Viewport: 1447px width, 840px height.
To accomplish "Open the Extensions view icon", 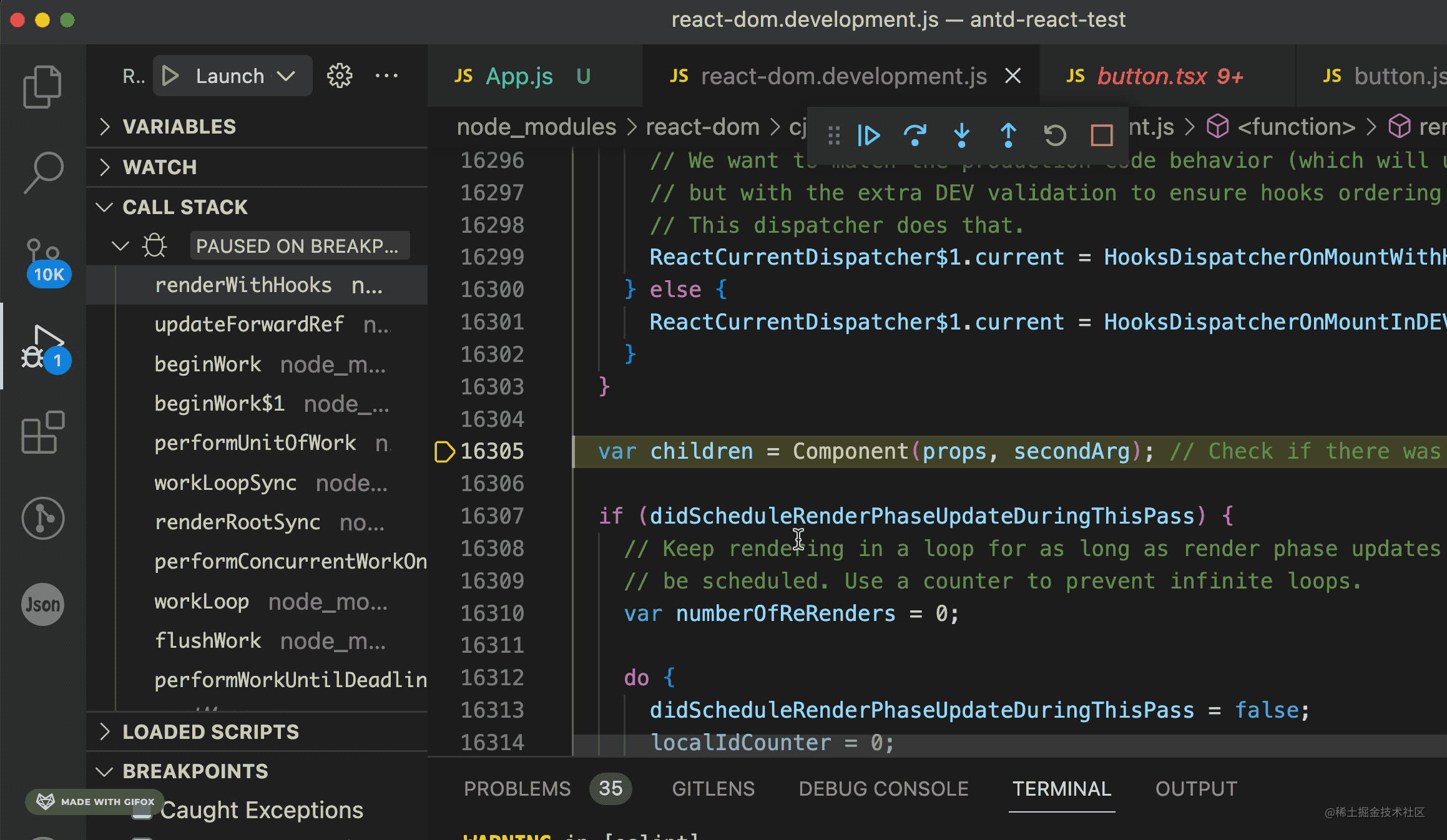I will pyautogui.click(x=42, y=432).
